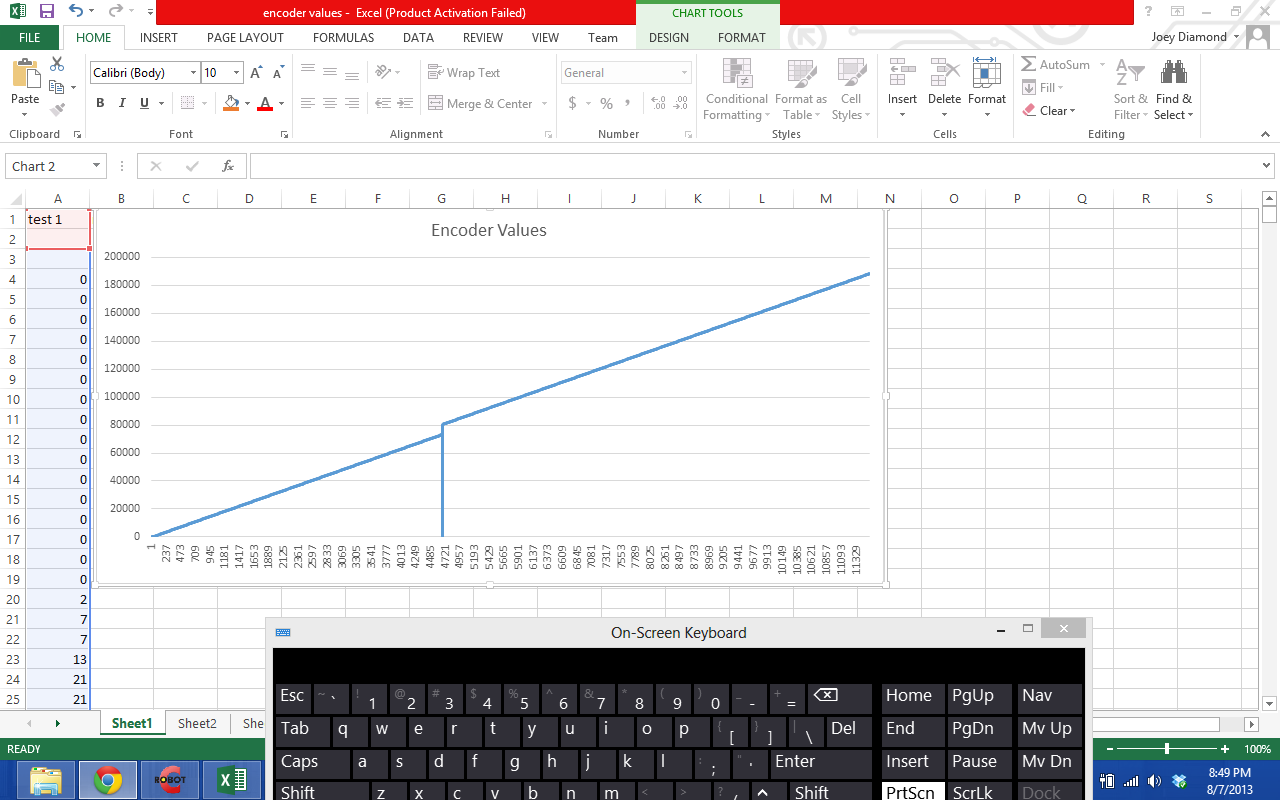The width and height of the screenshot is (1280, 800).
Task: Open the Chart Tools DESIGN tab
Action: coord(669,37)
